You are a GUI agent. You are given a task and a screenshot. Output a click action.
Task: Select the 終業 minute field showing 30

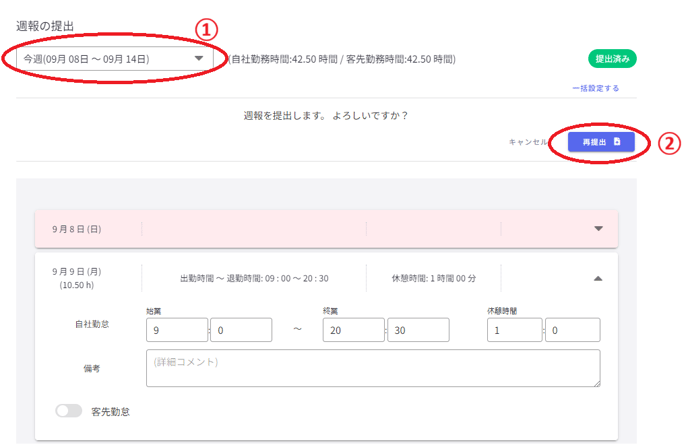419,330
